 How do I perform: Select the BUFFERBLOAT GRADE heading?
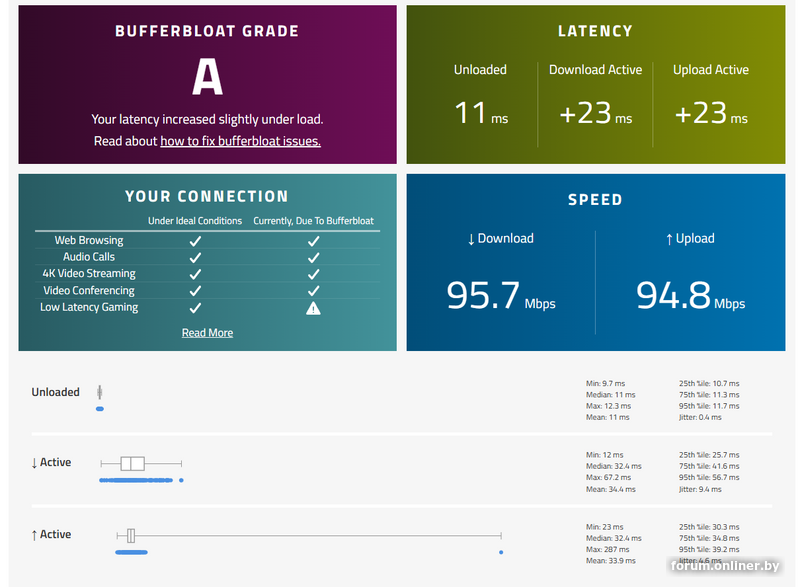point(207,31)
